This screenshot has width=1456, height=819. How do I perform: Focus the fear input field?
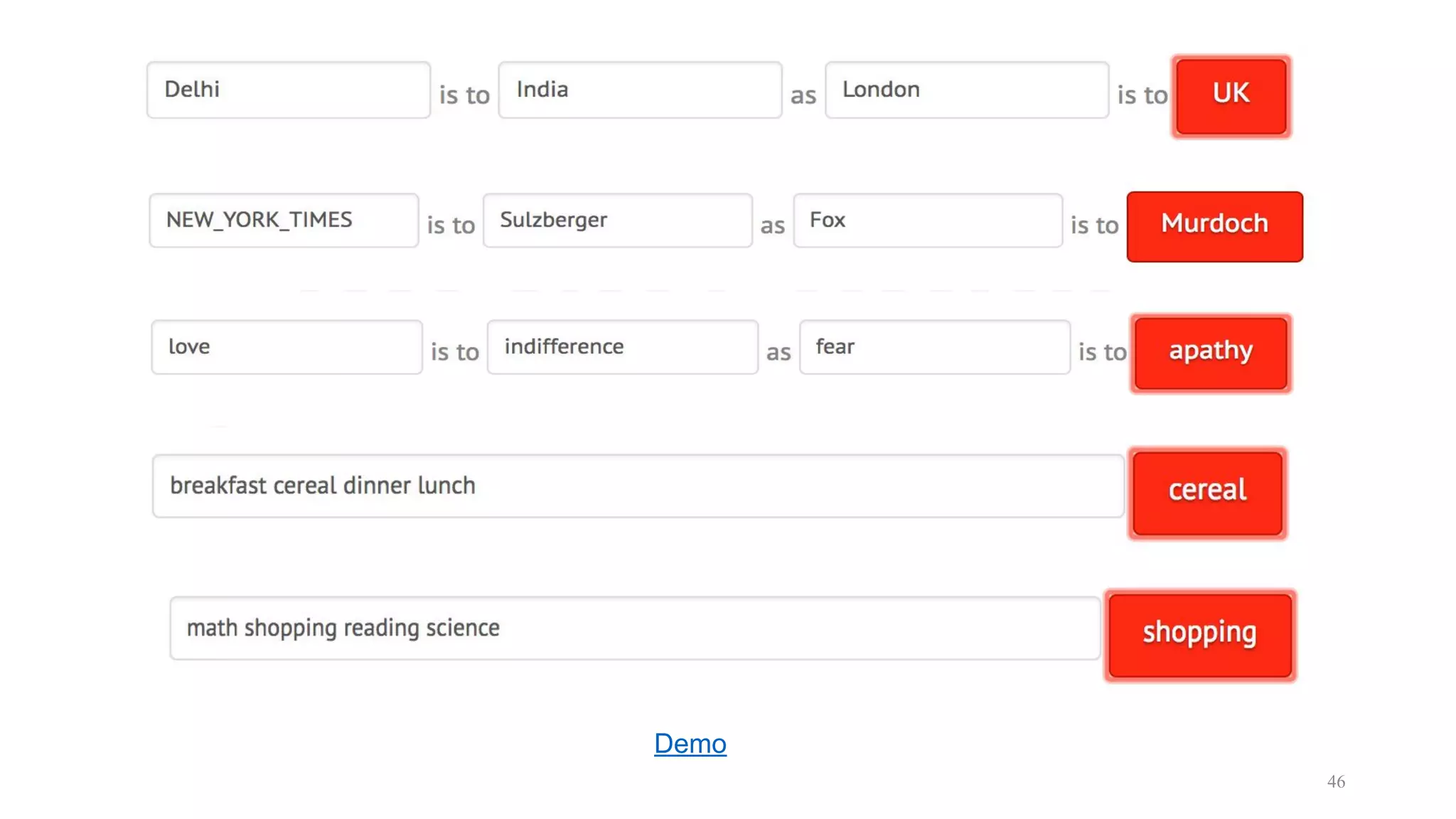point(934,347)
